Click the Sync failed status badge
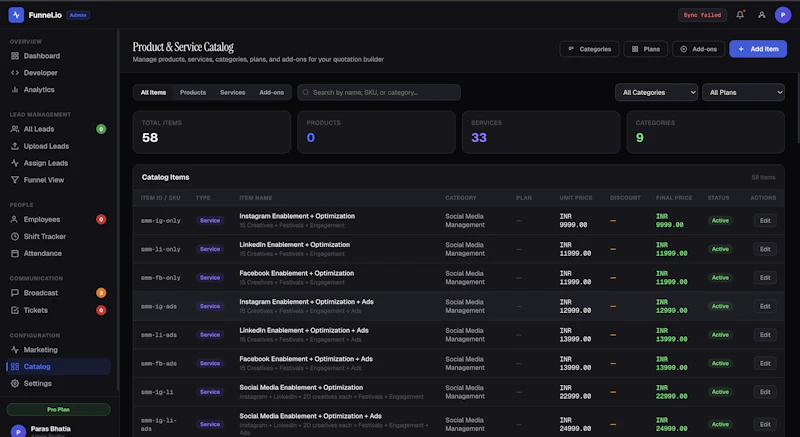This screenshot has height=437, width=800. (702, 15)
